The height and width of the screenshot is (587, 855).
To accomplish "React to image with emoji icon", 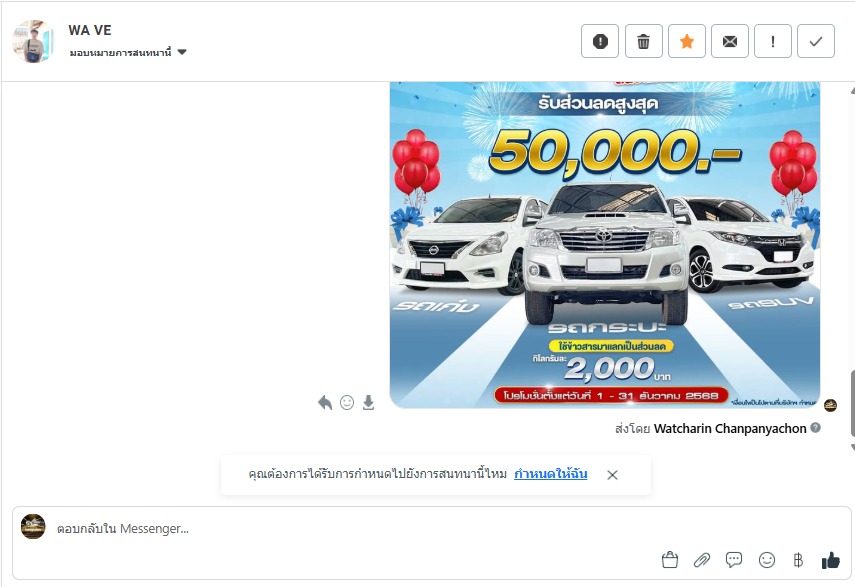I will [x=347, y=403].
